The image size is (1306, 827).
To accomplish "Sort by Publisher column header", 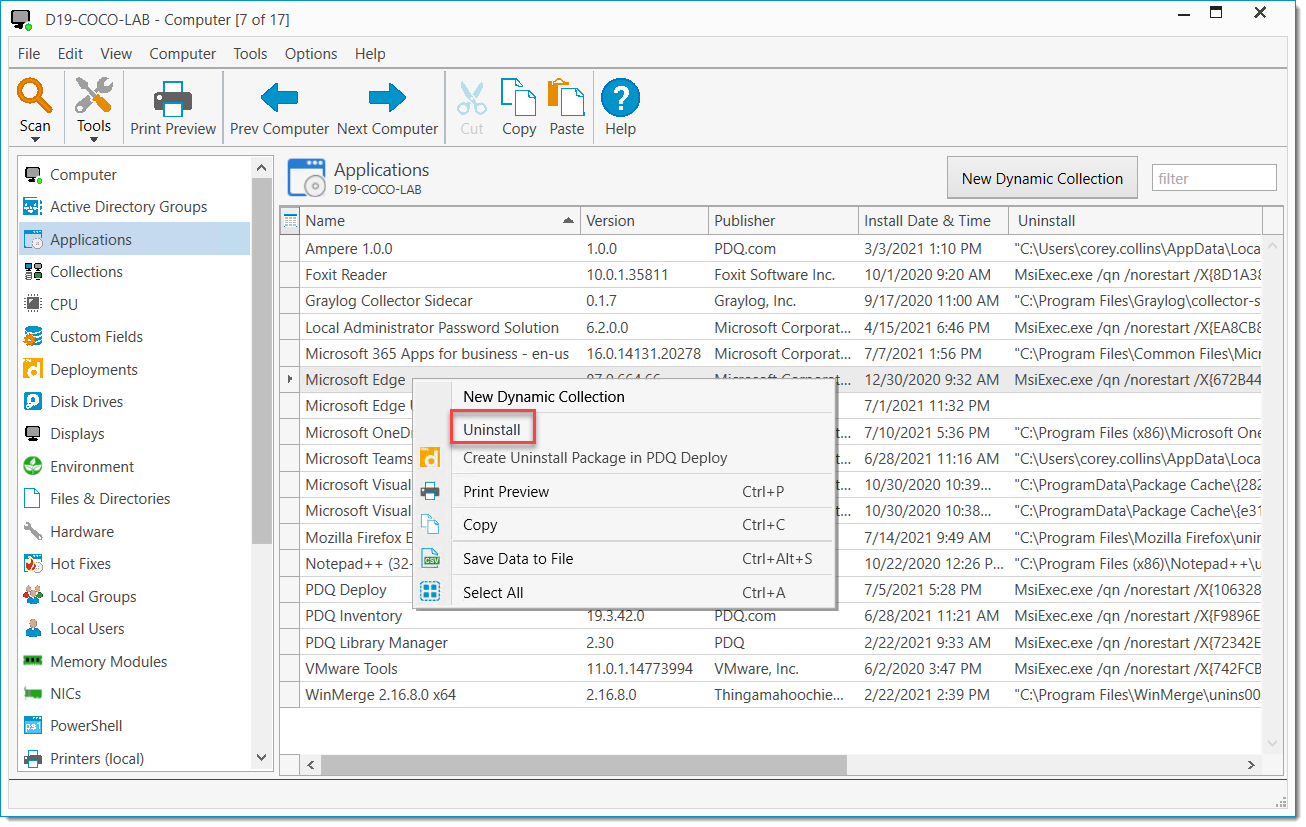I will tap(784, 221).
